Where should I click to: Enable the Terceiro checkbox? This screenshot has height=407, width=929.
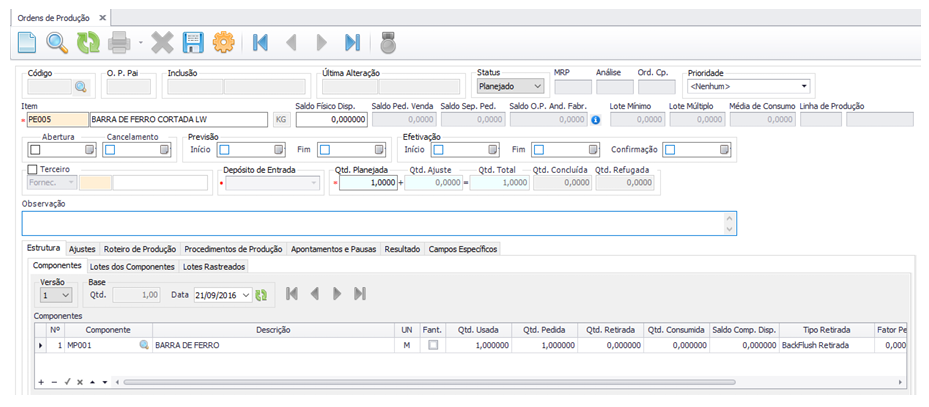point(33,170)
